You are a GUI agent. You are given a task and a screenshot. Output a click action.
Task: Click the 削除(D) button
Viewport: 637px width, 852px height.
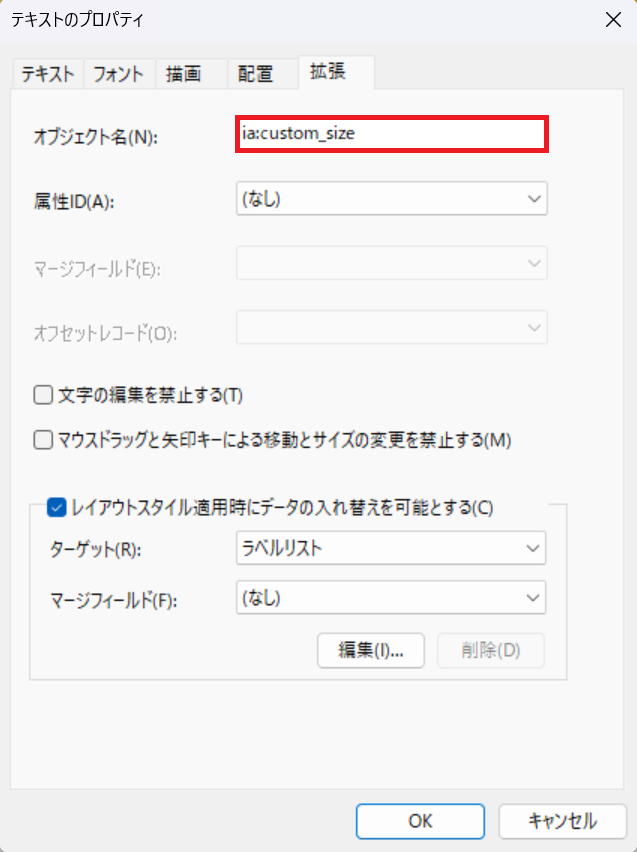(491, 650)
